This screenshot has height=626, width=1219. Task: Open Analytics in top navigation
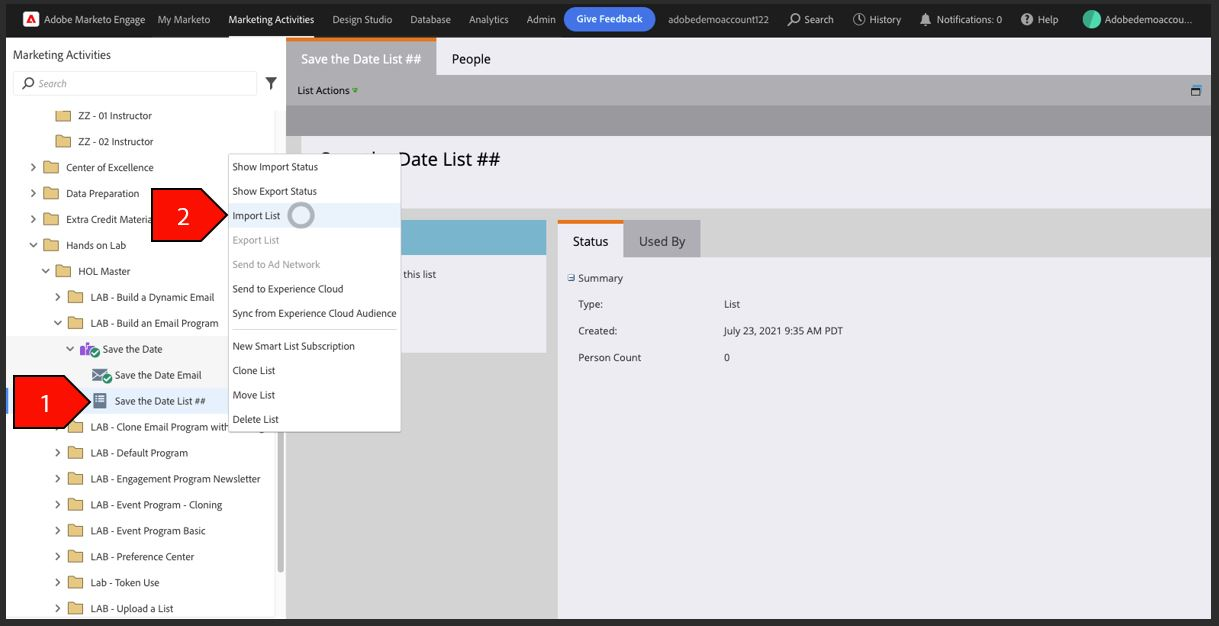pos(489,19)
